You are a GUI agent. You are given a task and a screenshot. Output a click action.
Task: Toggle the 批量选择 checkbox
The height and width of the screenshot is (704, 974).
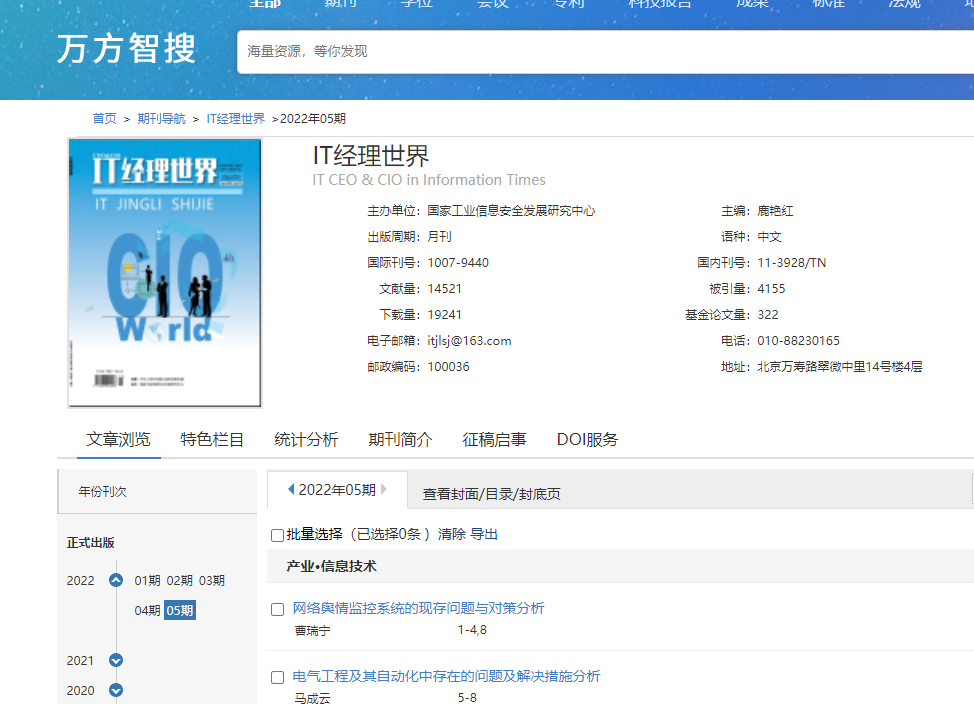coord(278,535)
